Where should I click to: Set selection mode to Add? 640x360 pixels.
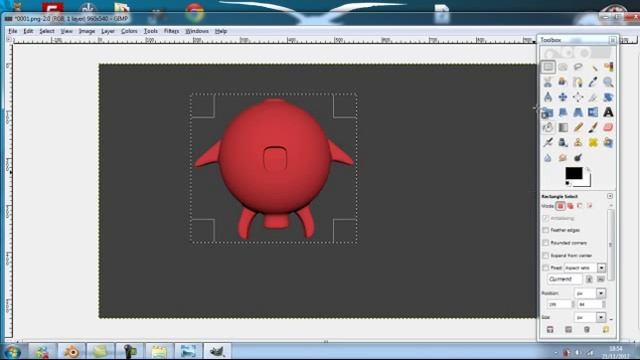point(570,206)
